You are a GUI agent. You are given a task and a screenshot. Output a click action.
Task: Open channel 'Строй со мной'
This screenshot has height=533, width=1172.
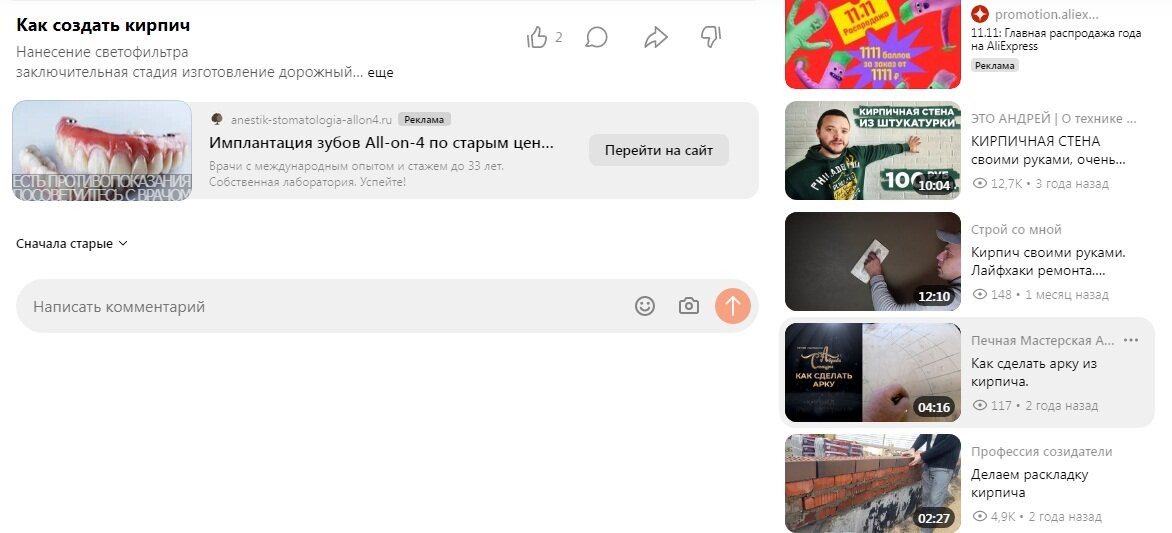(1016, 229)
